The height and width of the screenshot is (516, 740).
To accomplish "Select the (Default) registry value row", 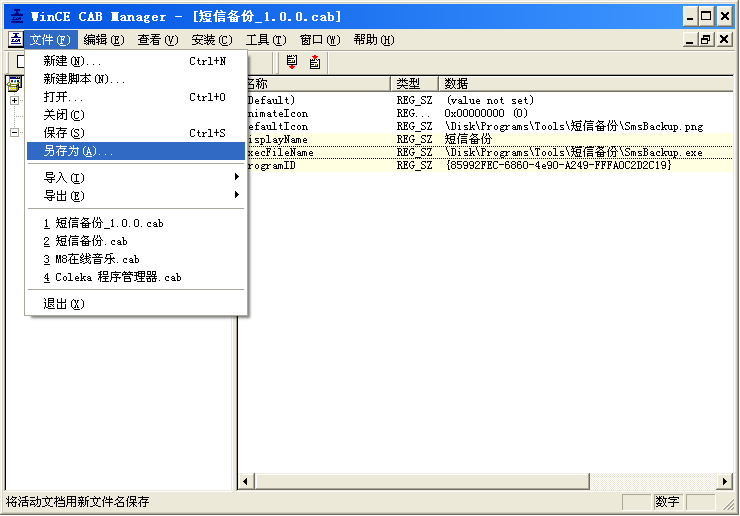I will click(x=490, y=100).
